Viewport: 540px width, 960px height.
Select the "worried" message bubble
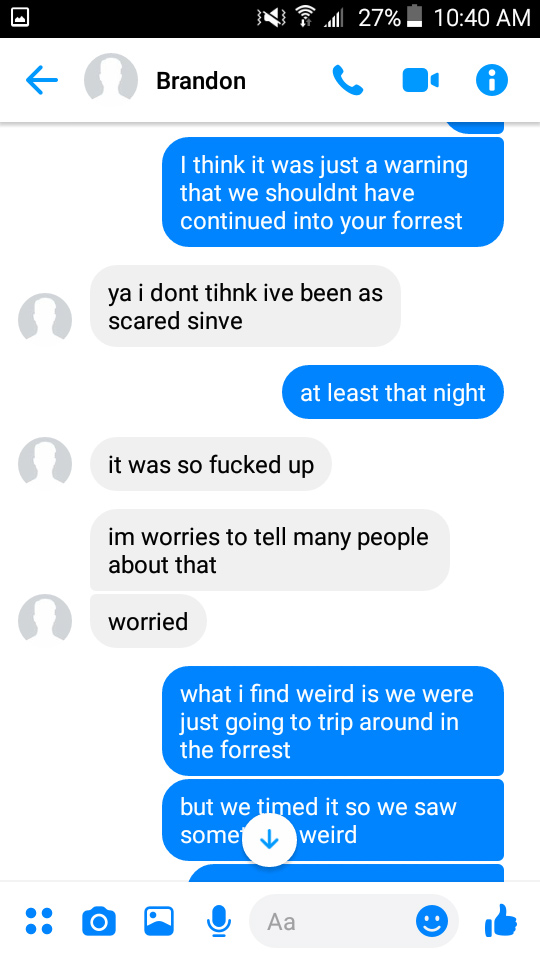pyautogui.click(x=148, y=621)
